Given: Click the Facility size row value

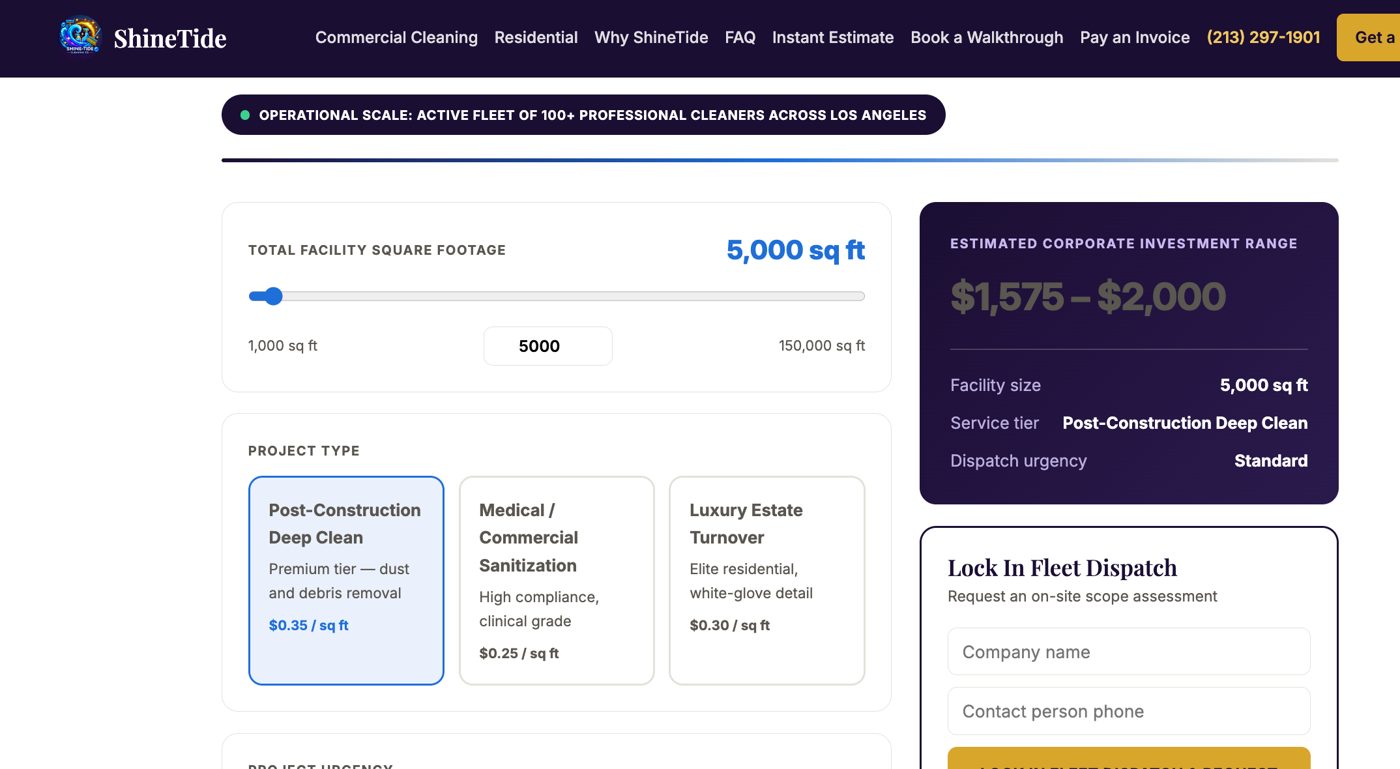Looking at the screenshot, I should tap(1264, 385).
